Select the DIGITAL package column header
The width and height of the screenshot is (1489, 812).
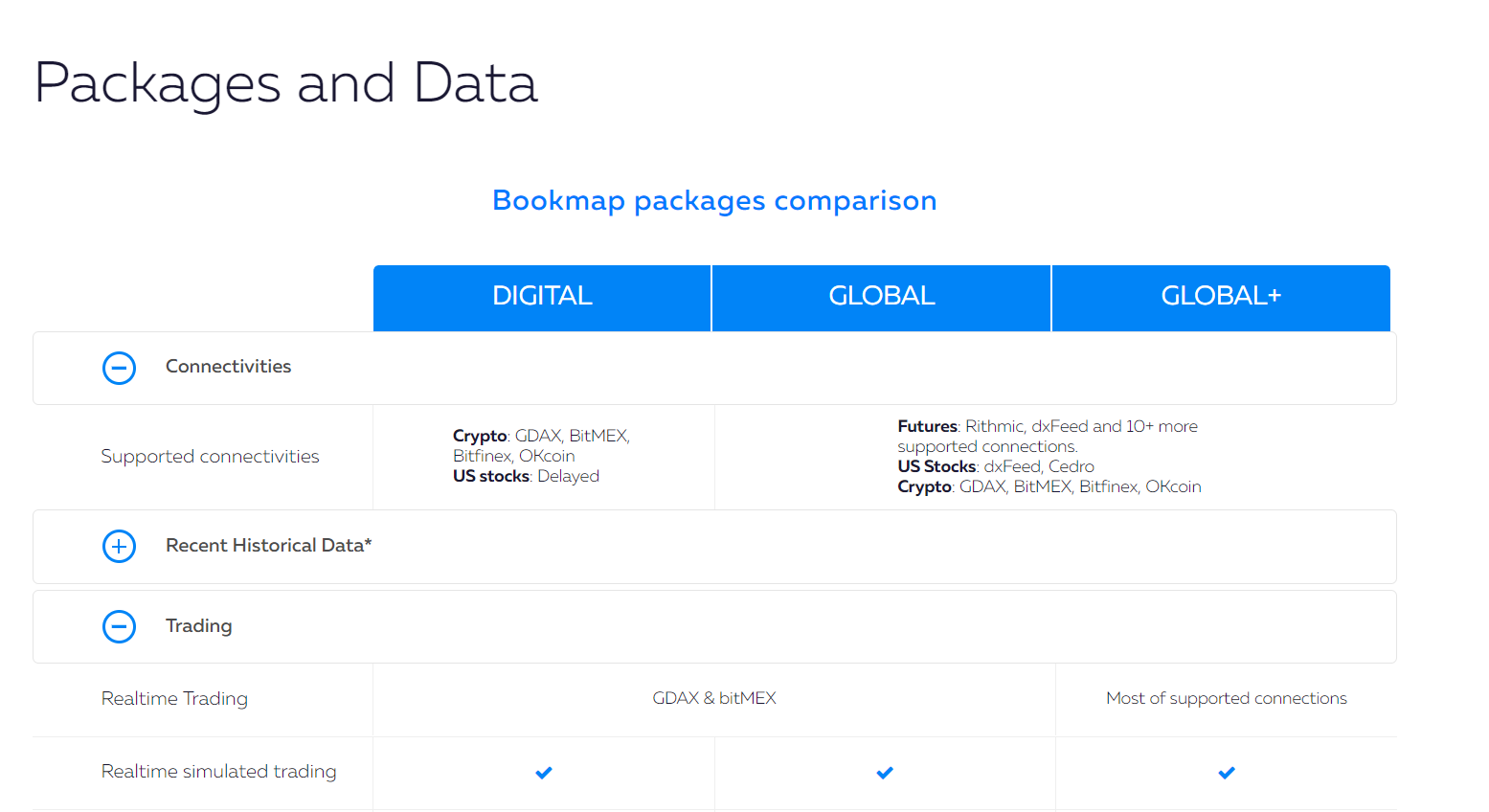pyautogui.click(x=542, y=297)
